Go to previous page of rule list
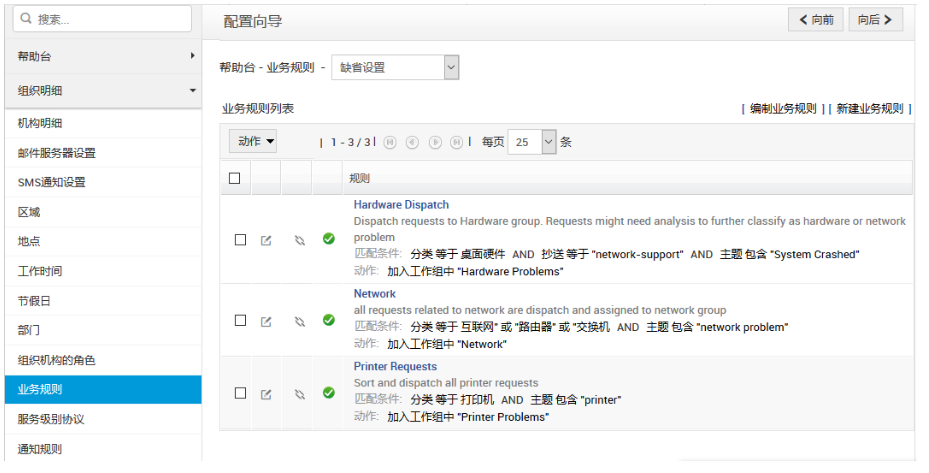The image size is (929, 473). (x=412, y=142)
